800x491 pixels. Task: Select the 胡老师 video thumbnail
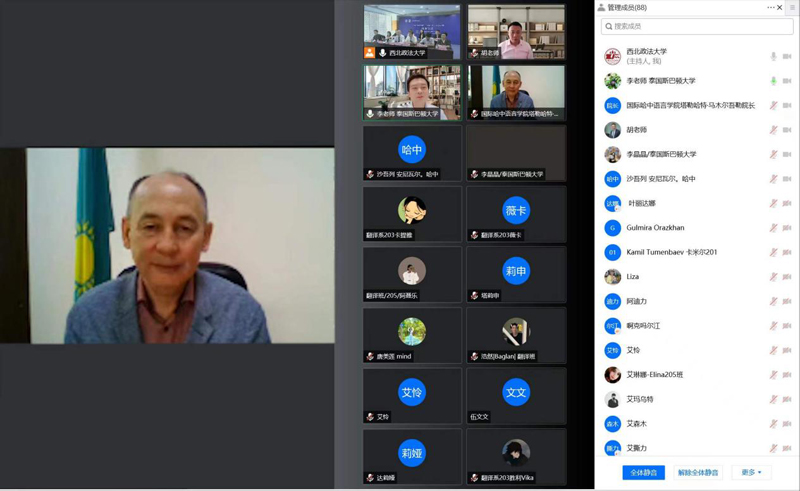(x=516, y=32)
